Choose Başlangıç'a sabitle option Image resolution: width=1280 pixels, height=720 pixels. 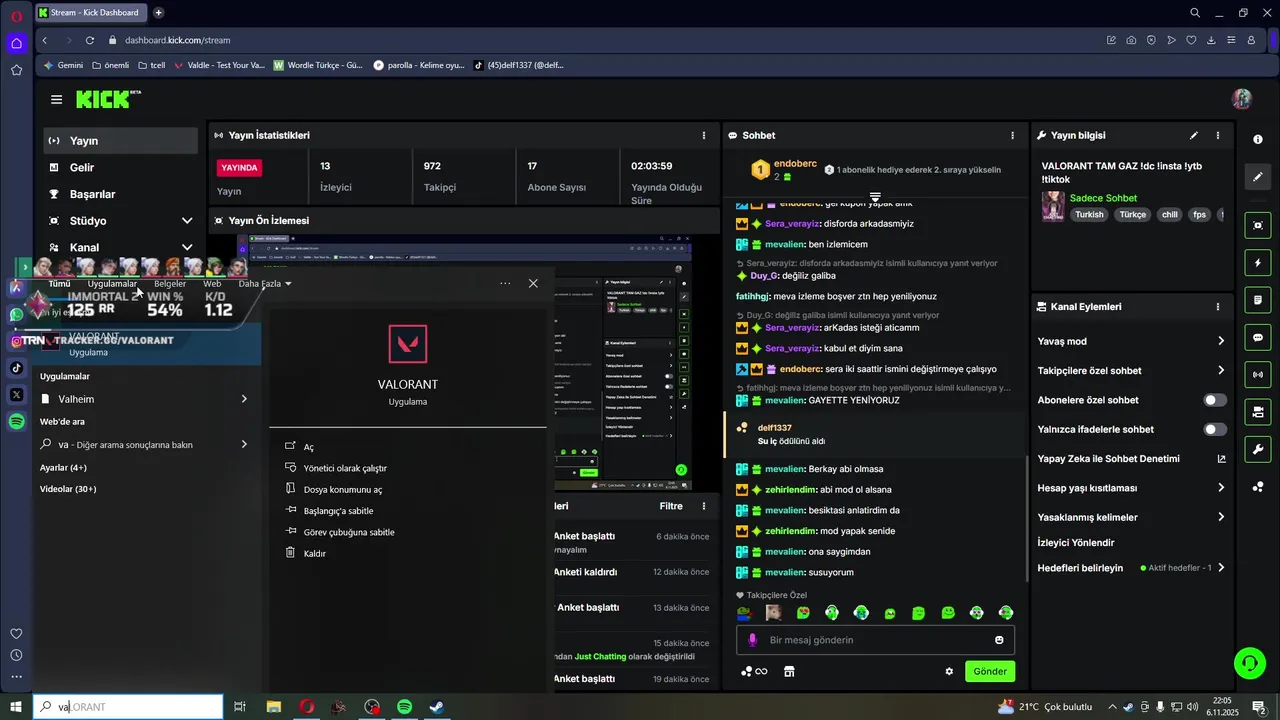click(338, 511)
